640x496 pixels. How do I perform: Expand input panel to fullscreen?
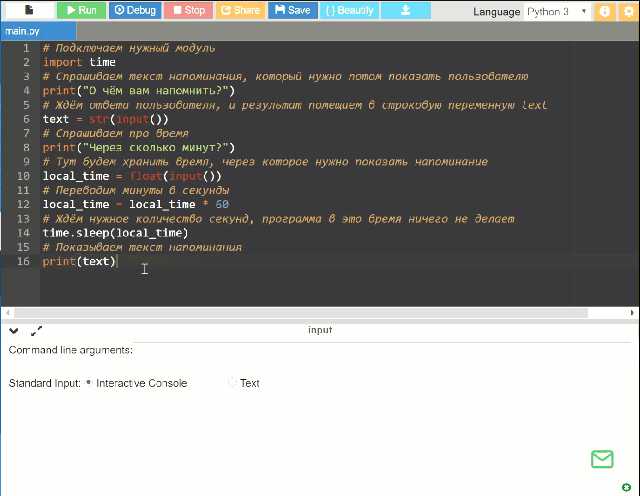(x=37, y=331)
